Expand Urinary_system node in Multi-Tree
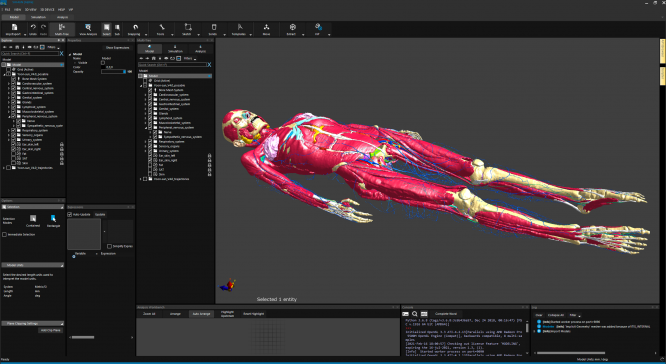Viewport: 666px width, 364px height. [x=145, y=151]
